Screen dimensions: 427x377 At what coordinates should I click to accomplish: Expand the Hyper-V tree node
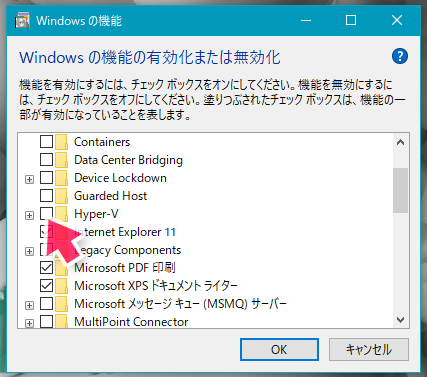pyautogui.click(x=29, y=215)
